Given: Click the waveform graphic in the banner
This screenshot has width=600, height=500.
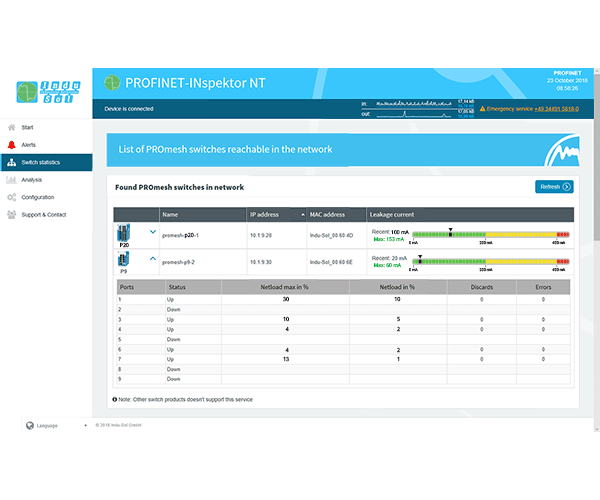Looking at the screenshot, I should (562, 150).
